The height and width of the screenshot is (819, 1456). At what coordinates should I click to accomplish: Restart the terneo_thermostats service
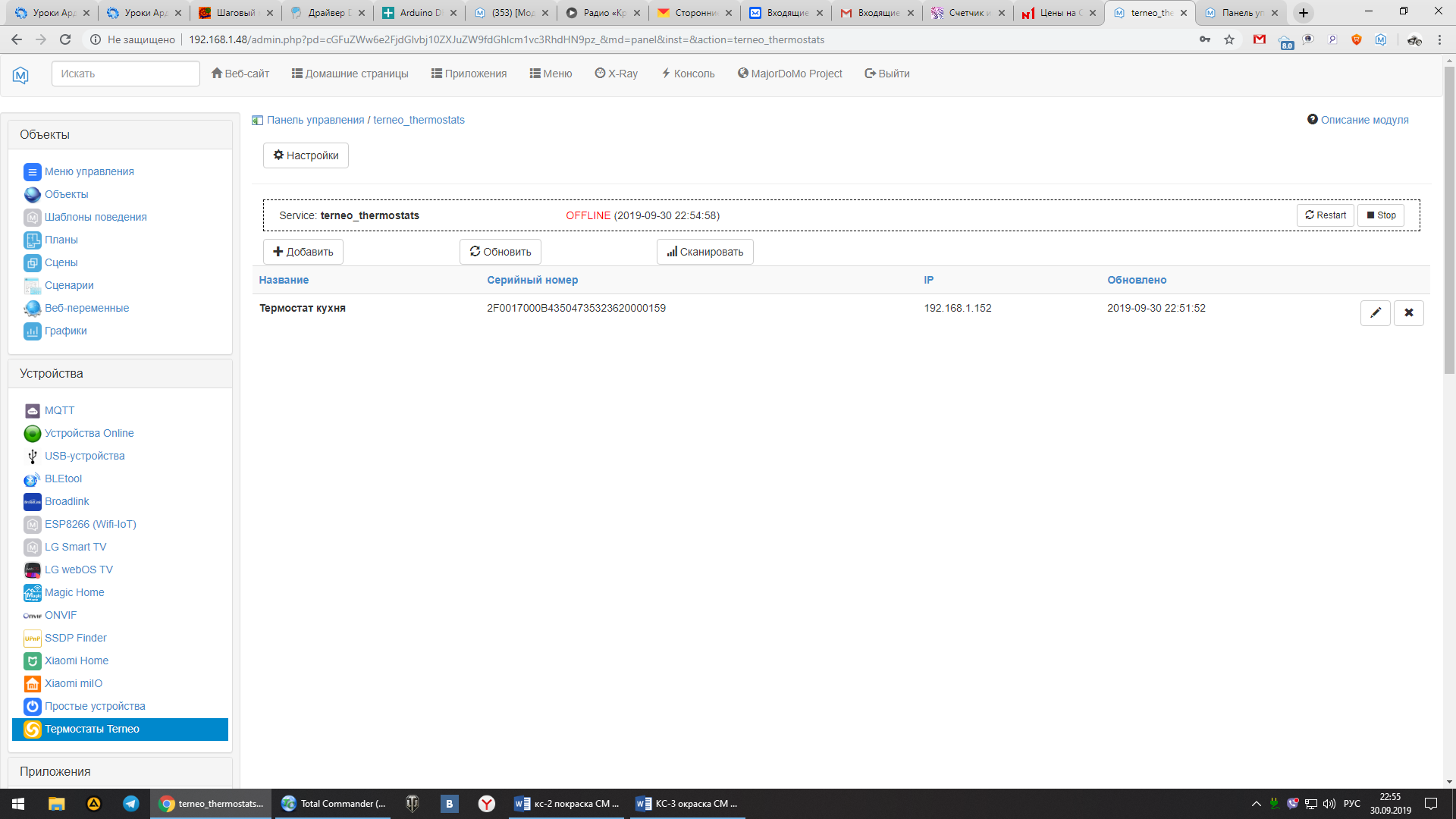1325,215
